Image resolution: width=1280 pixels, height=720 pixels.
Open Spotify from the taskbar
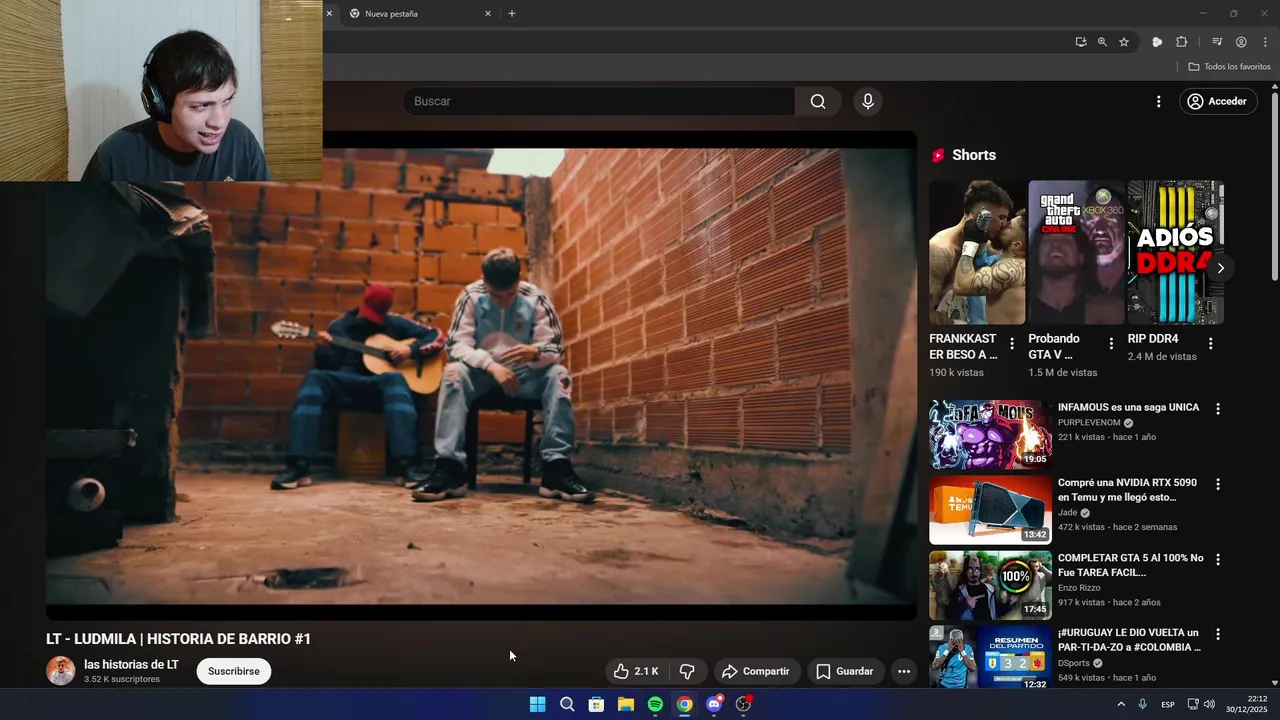(x=655, y=704)
